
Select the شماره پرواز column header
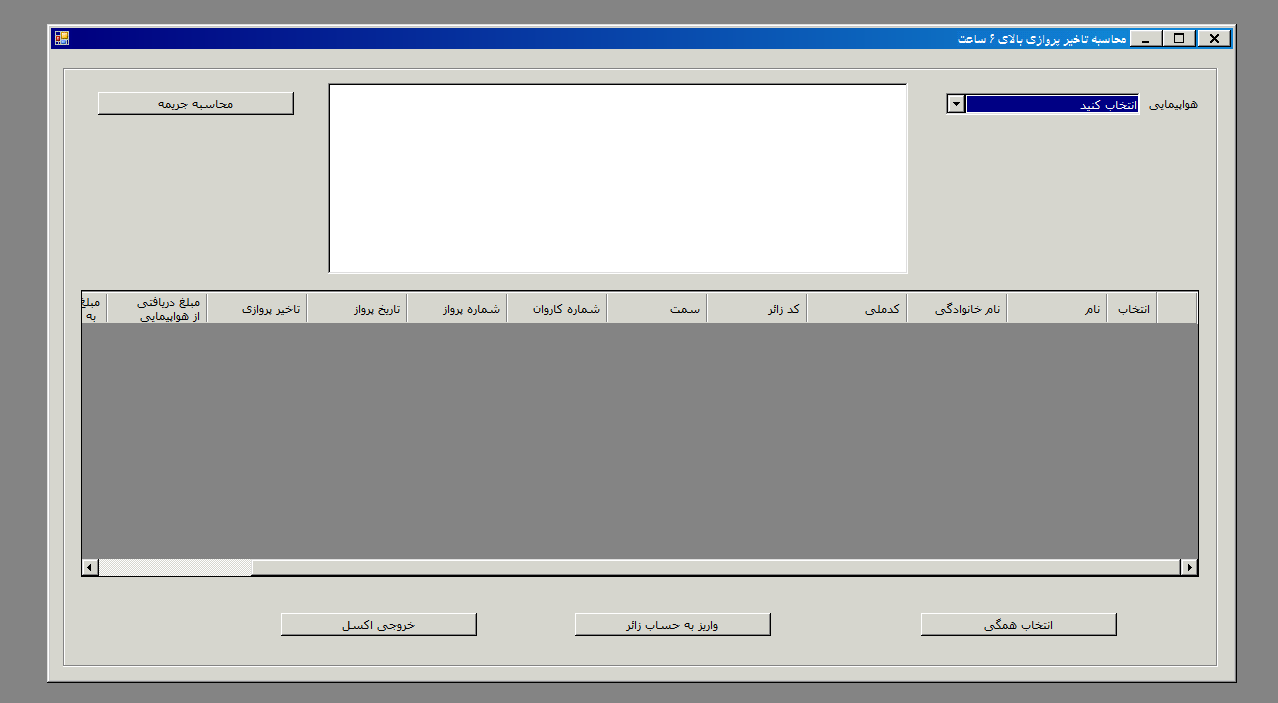pyautogui.click(x=456, y=309)
